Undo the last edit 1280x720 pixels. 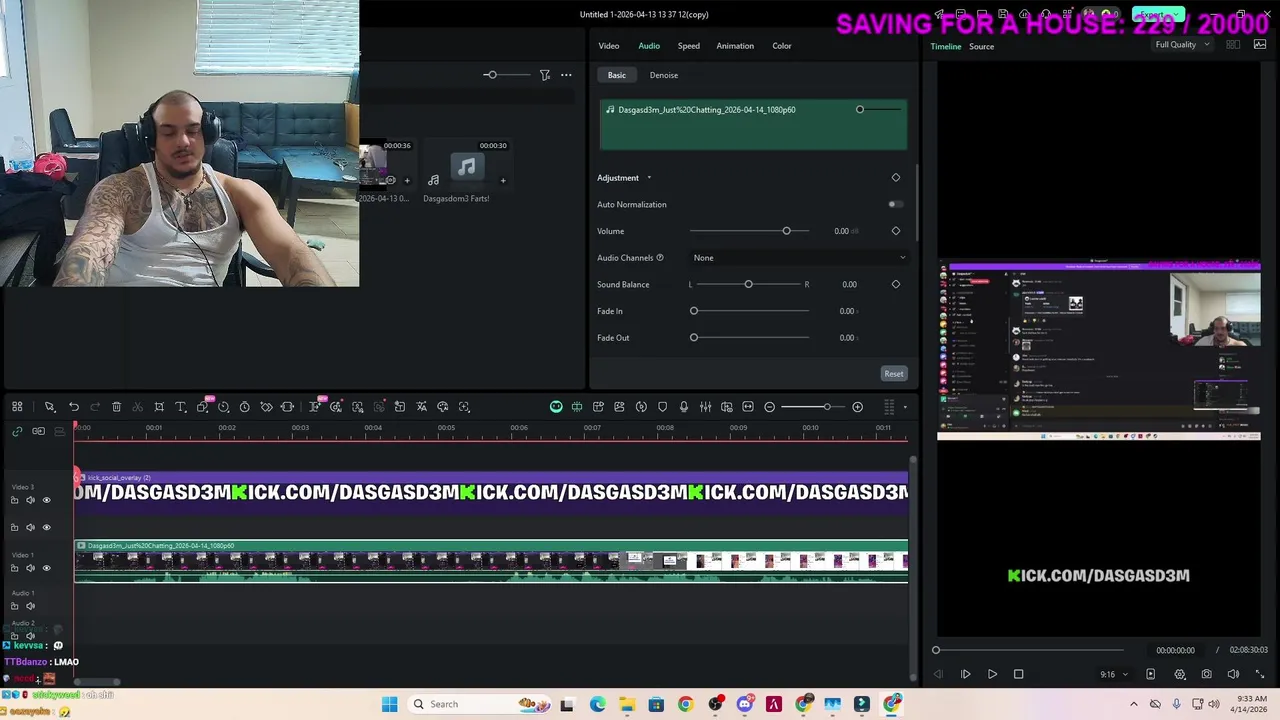74,407
